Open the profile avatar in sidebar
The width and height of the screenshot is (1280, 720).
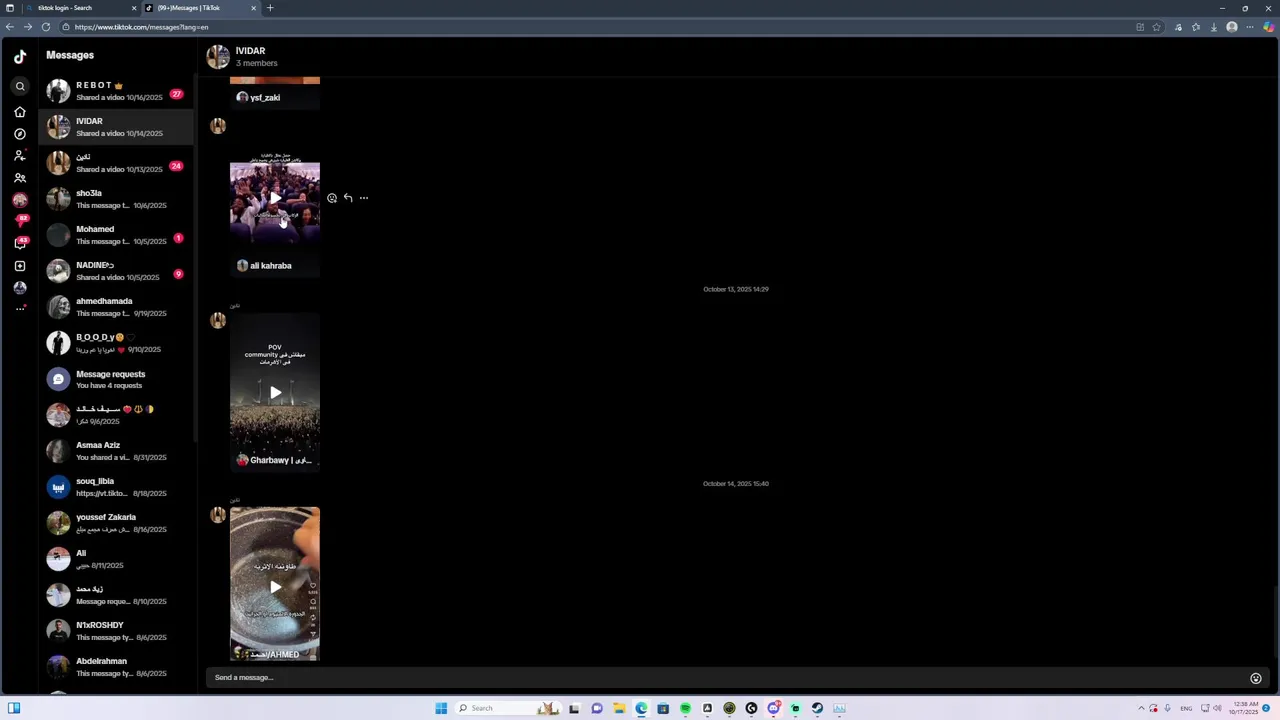coord(20,288)
